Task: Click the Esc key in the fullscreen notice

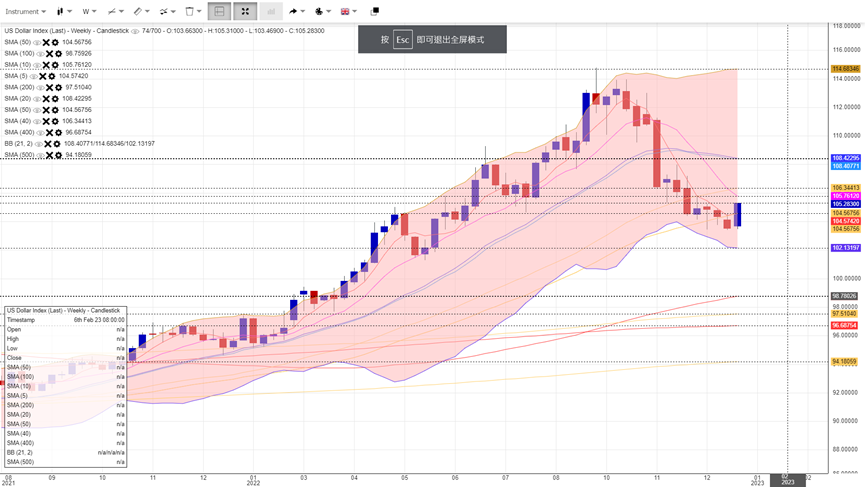Action: coord(403,40)
